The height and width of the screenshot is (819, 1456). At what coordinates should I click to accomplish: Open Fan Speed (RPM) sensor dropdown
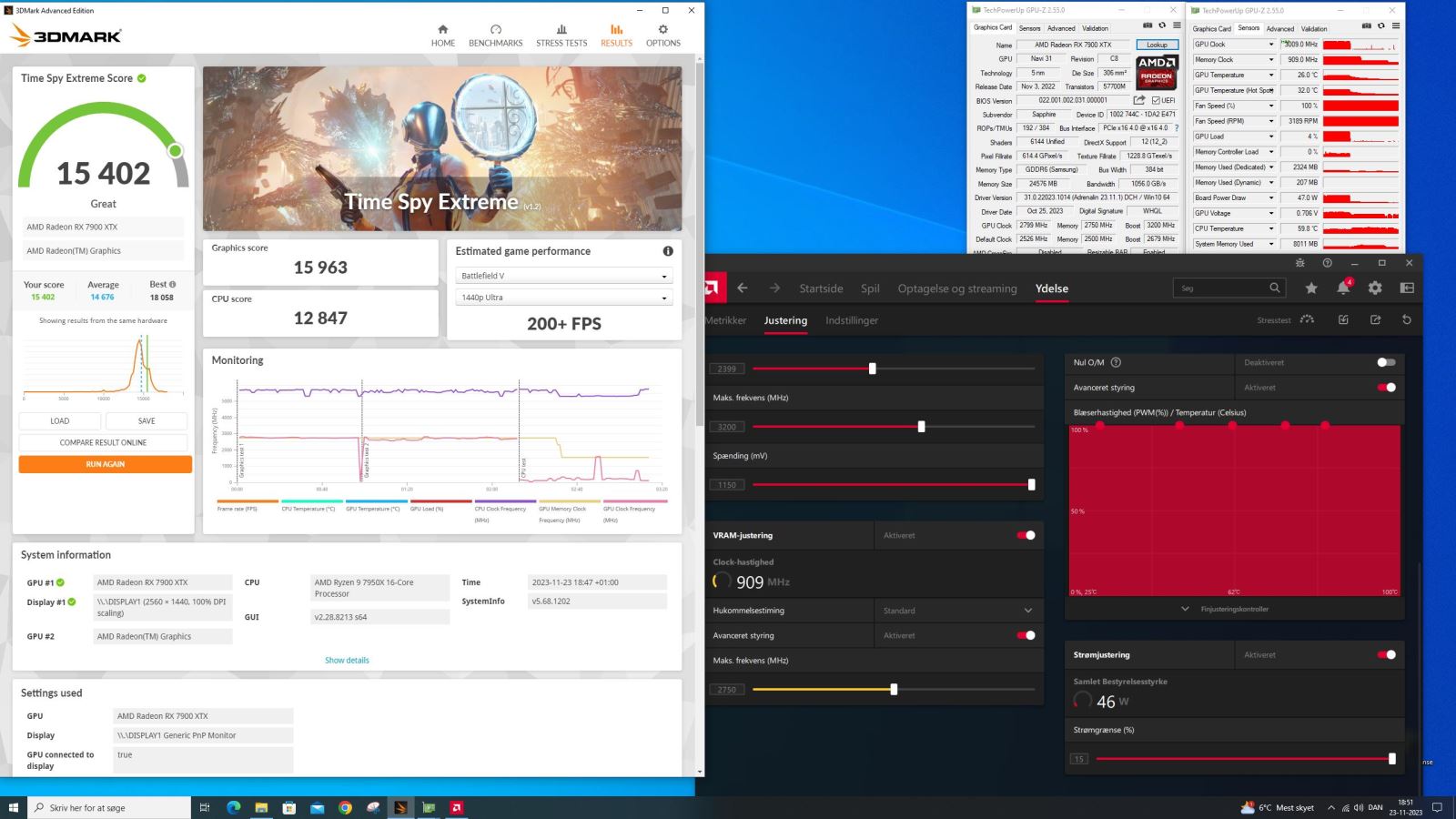coord(1271,121)
